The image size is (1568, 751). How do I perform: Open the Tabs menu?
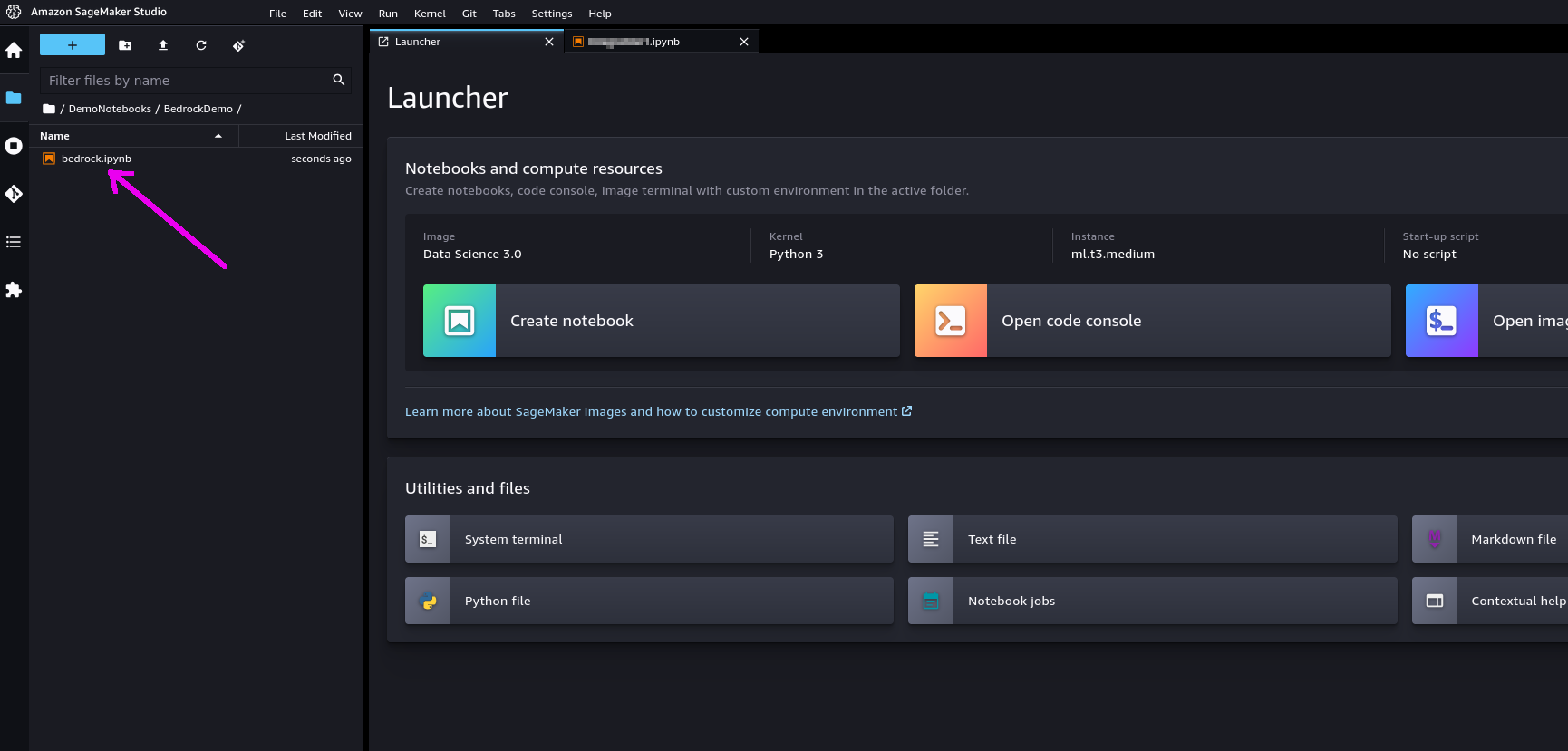[x=504, y=14]
